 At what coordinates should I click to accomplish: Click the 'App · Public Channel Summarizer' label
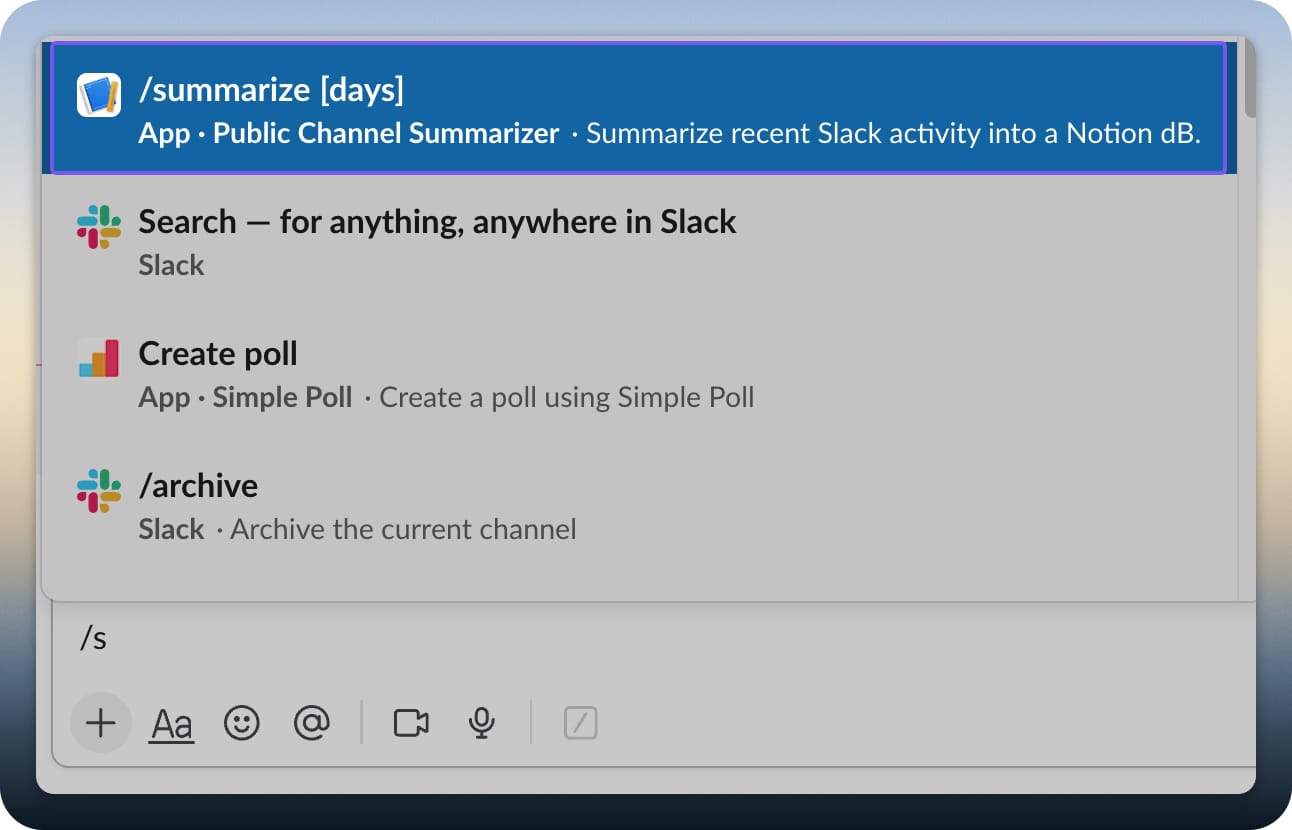tap(349, 133)
